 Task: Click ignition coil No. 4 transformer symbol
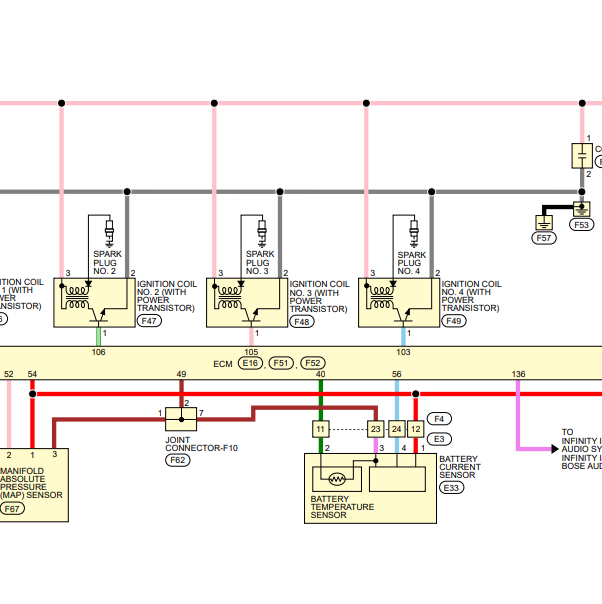pos(381,297)
